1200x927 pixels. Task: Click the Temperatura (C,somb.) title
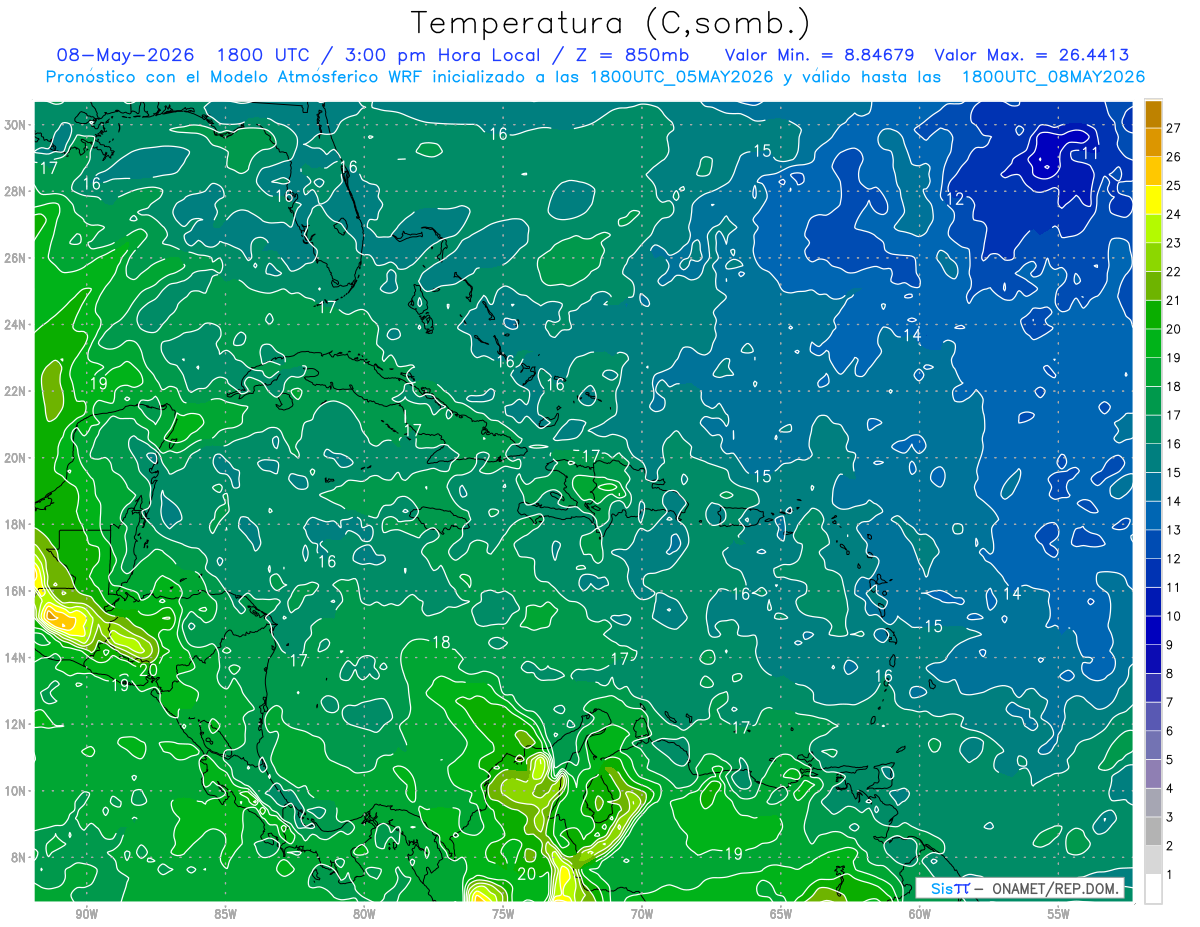point(611,22)
